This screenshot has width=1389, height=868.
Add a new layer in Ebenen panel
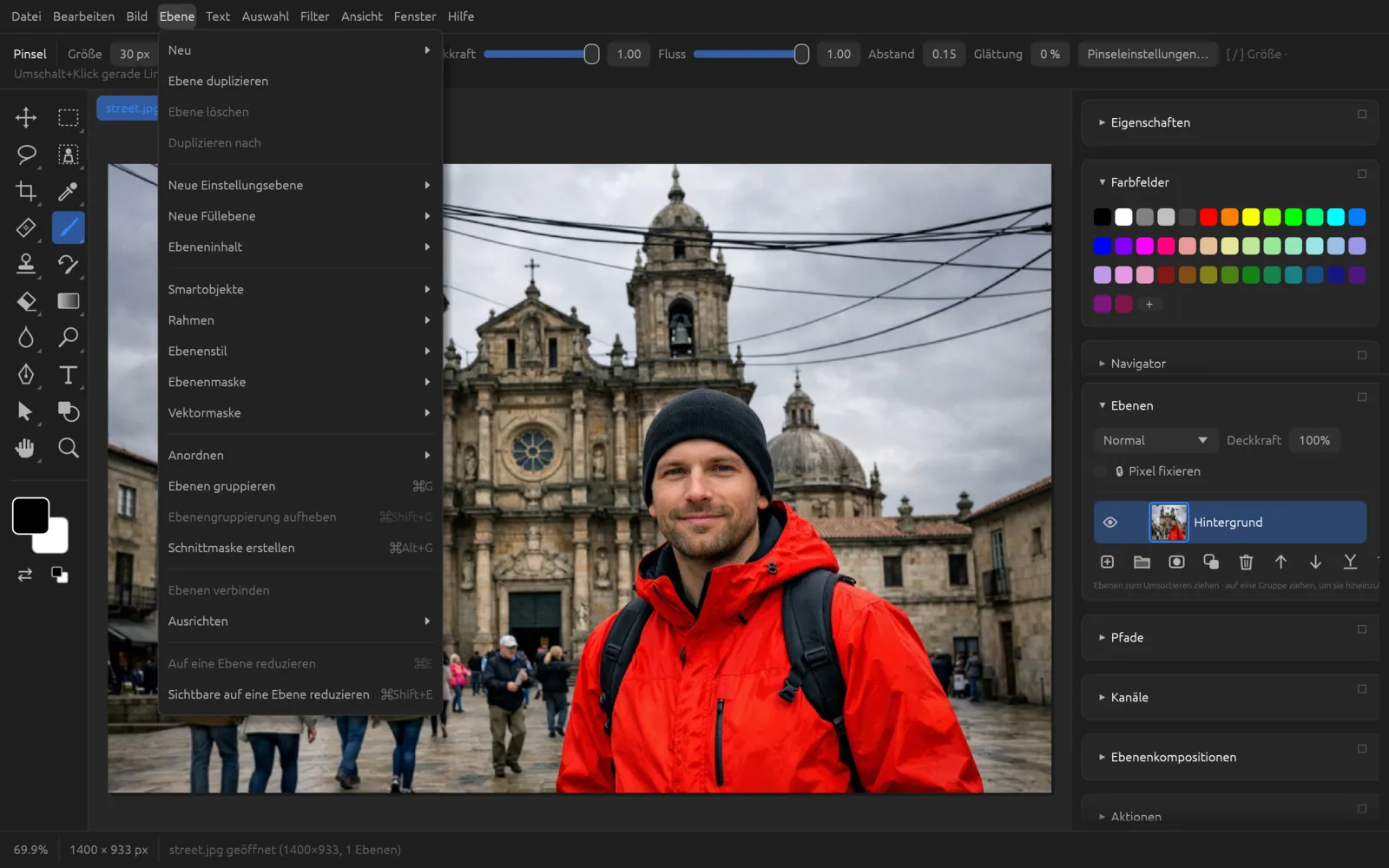click(x=1107, y=562)
